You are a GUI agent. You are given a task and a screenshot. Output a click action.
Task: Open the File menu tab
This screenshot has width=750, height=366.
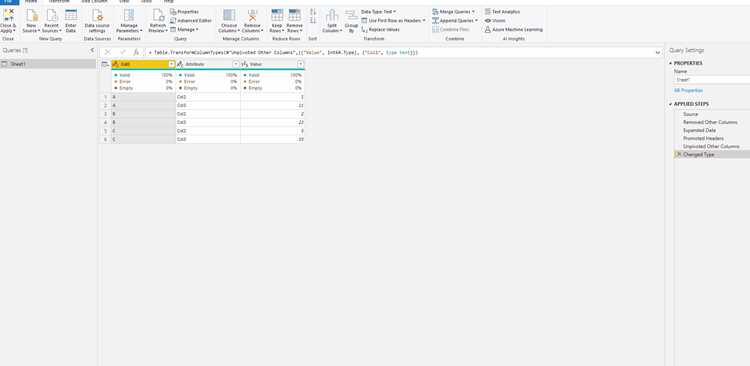coord(9,1)
